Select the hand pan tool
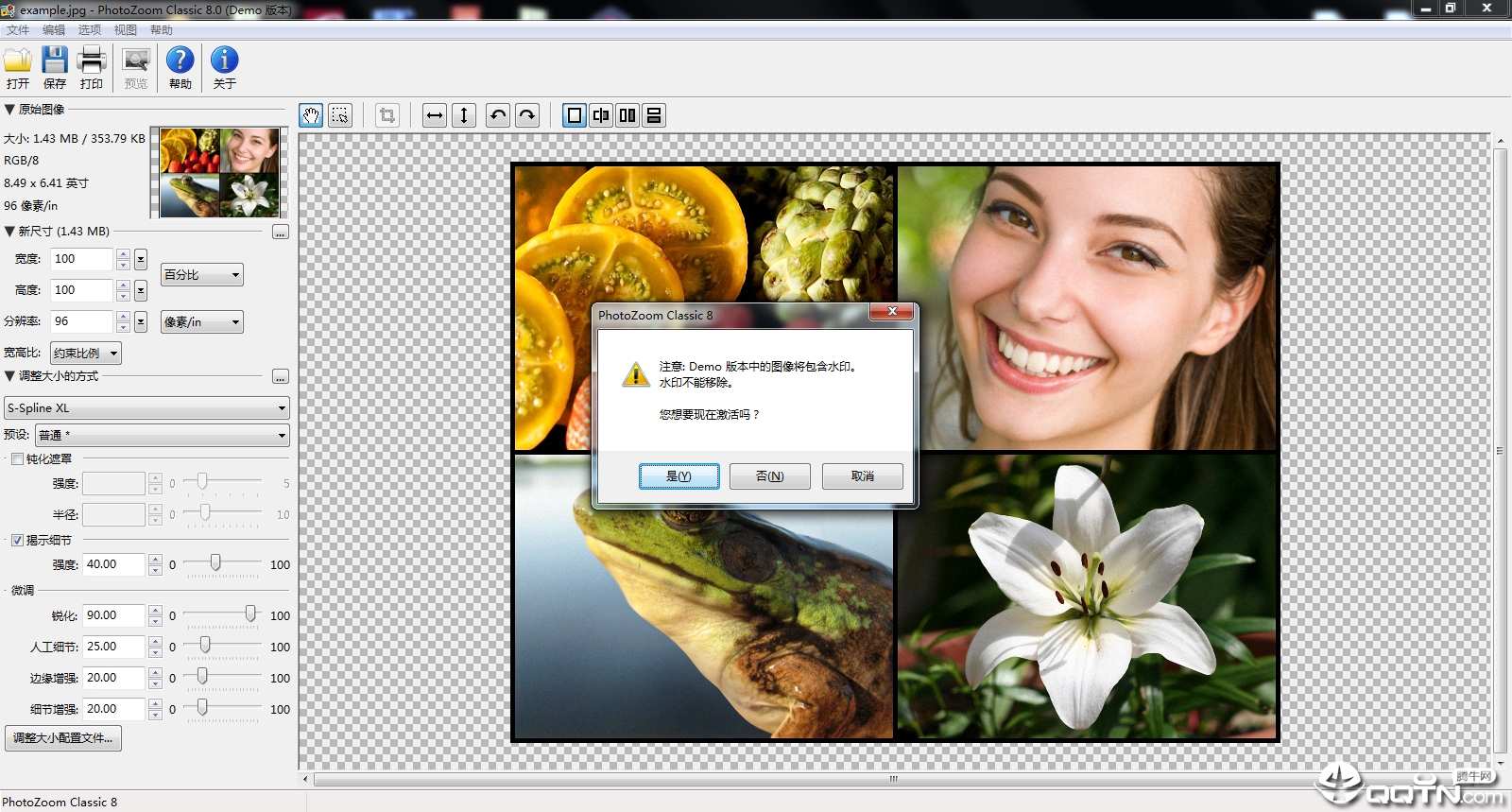The width and height of the screenshot is (1512, 812). click(311, 115)
